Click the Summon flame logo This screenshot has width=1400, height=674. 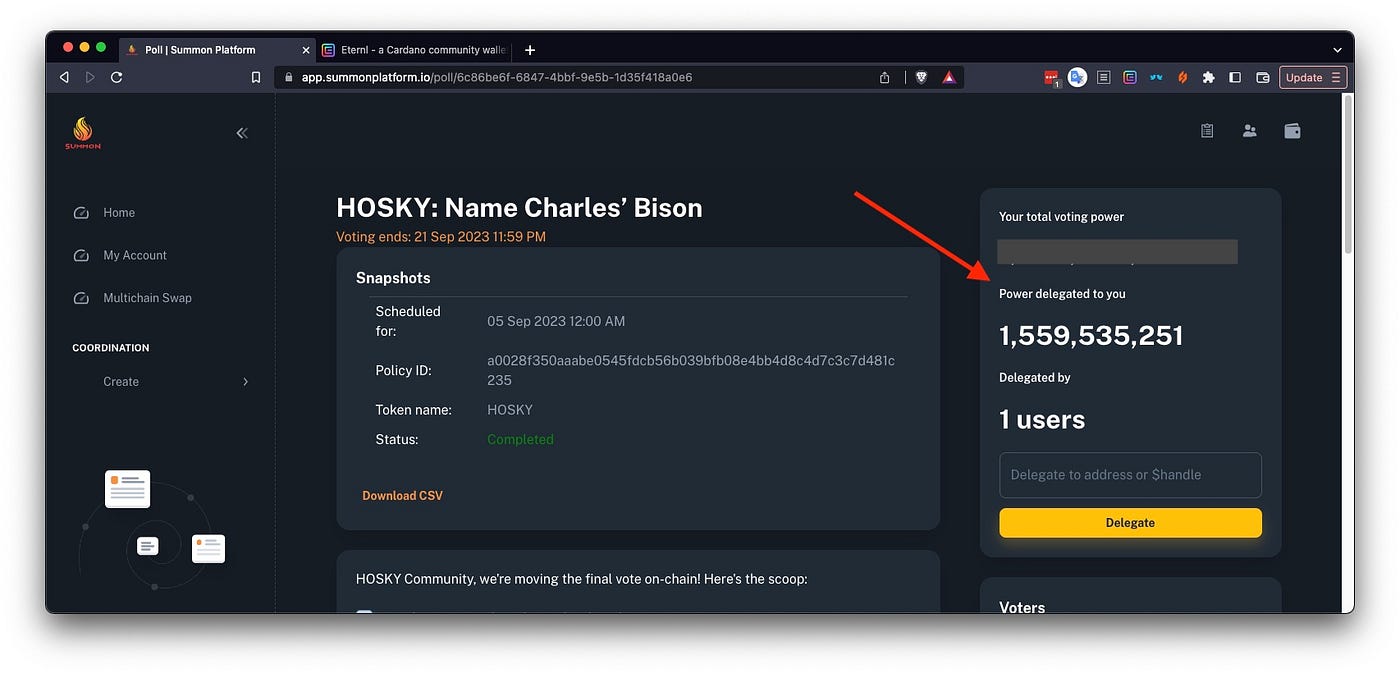(x=83, y=133)
